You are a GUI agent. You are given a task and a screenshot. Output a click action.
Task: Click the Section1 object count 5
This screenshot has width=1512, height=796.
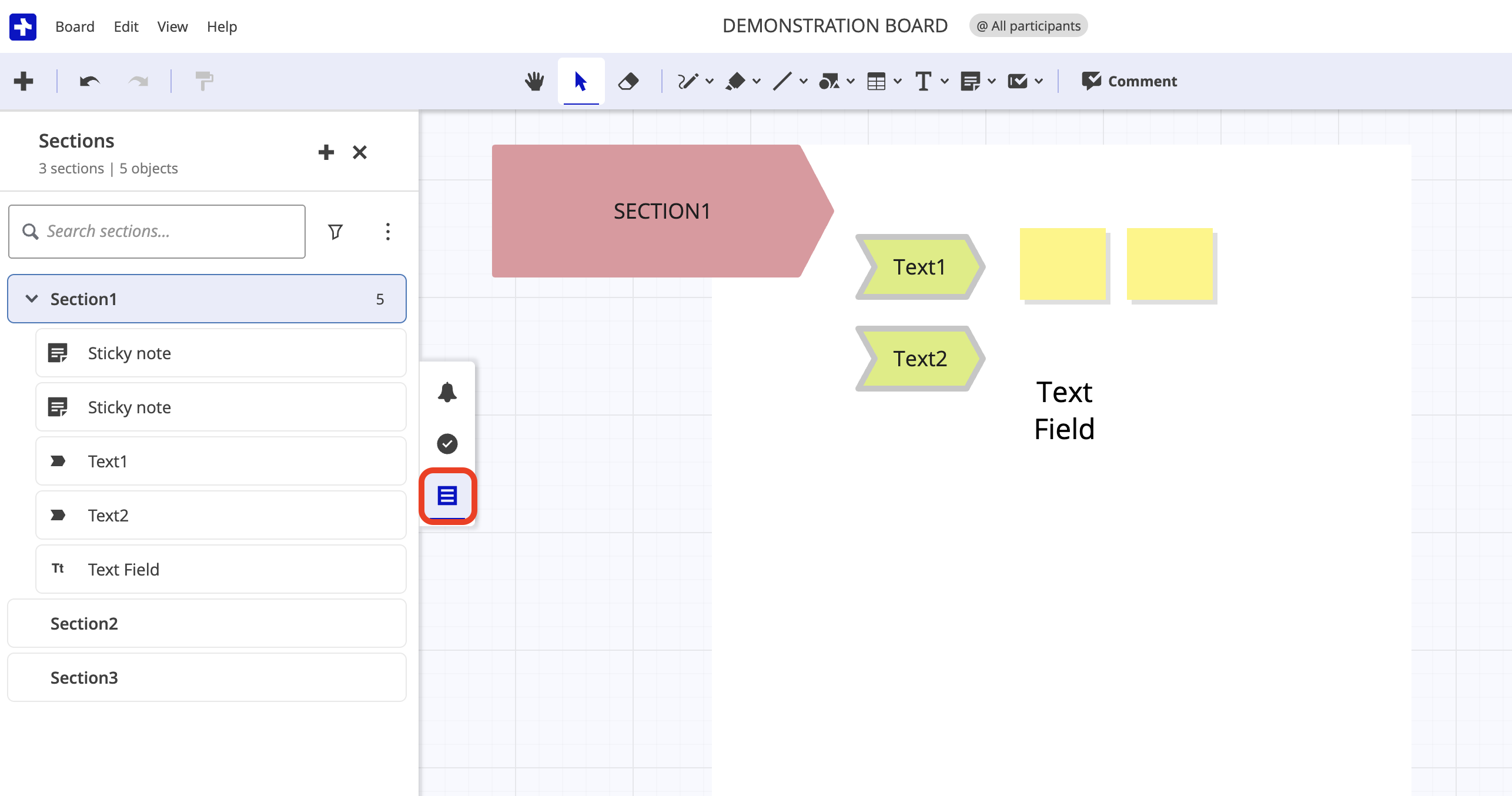tap(380, 299)
